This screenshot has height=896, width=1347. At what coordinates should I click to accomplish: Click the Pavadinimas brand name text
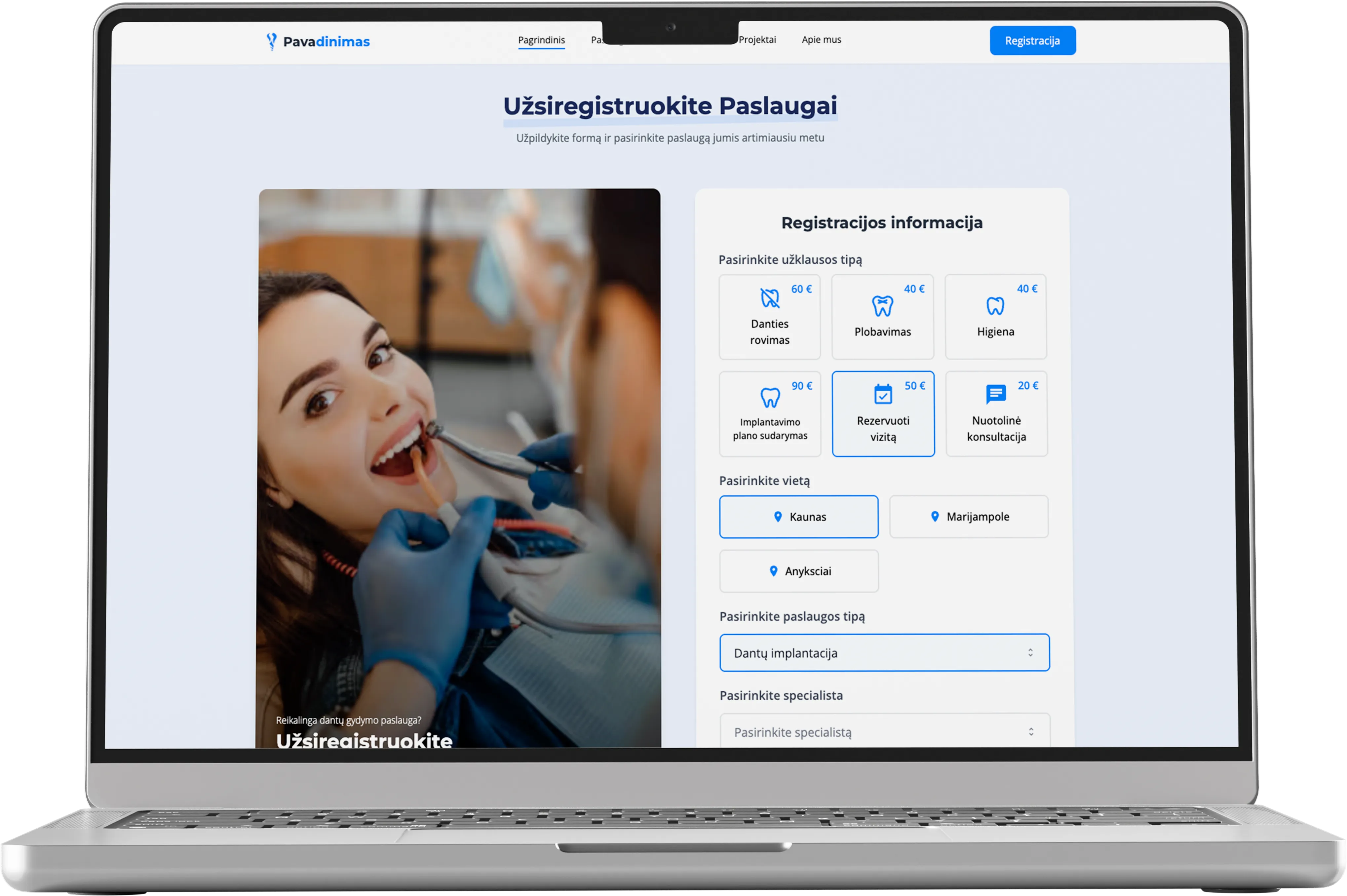[x=326, y=42]
